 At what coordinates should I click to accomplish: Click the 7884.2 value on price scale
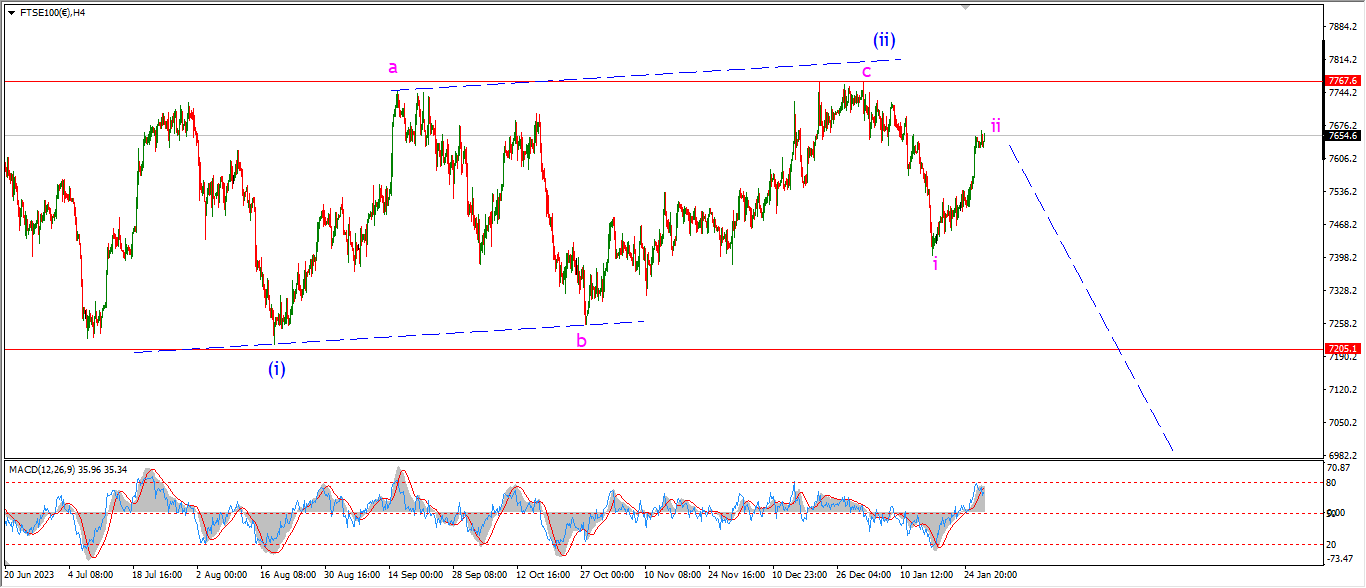(1342, 26)
